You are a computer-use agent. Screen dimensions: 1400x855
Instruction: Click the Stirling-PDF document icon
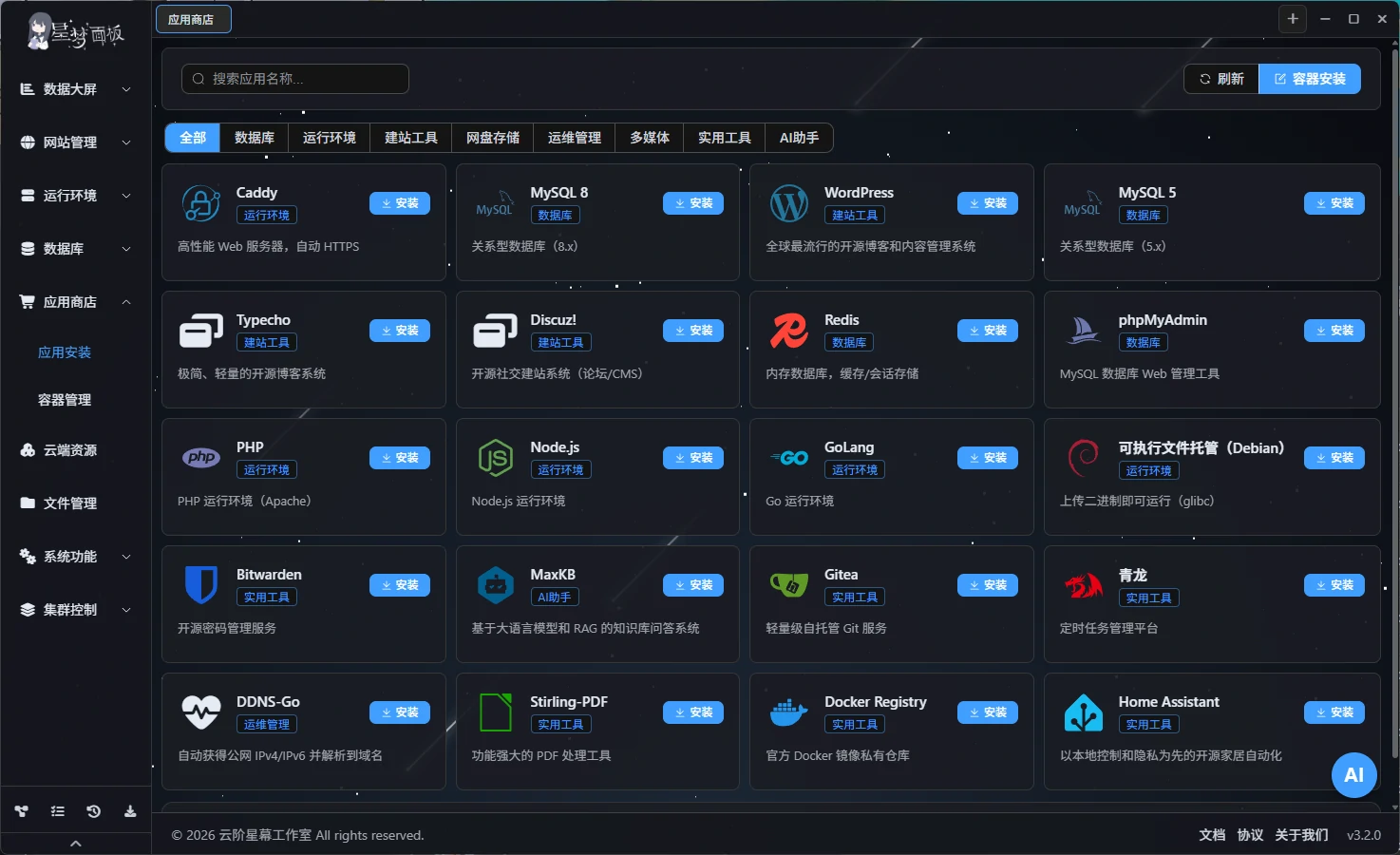[x=495, y=712]
